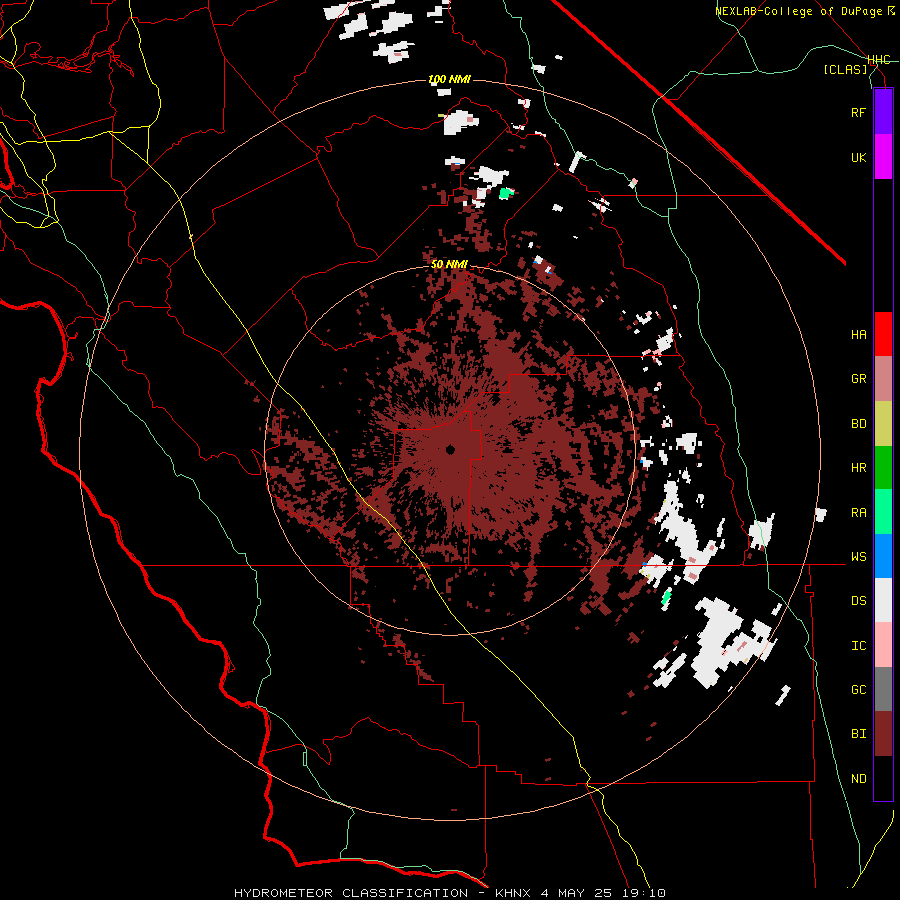This screenshot has height=900, width=900.
Task: Click the RF purple legend swatch
Action: [883, 112]
